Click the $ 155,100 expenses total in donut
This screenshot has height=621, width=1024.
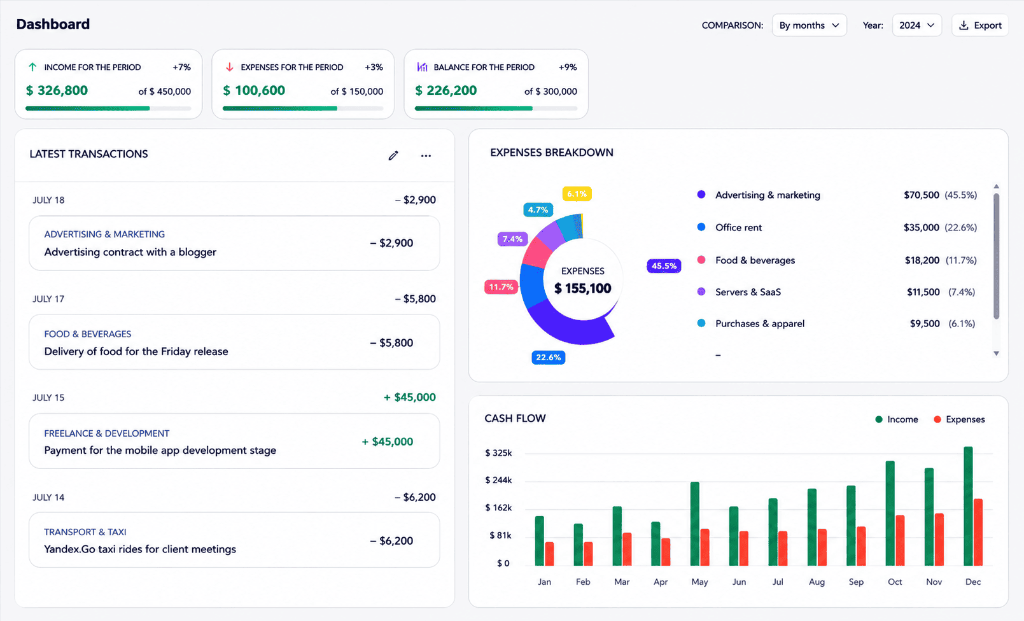(583, 288)
